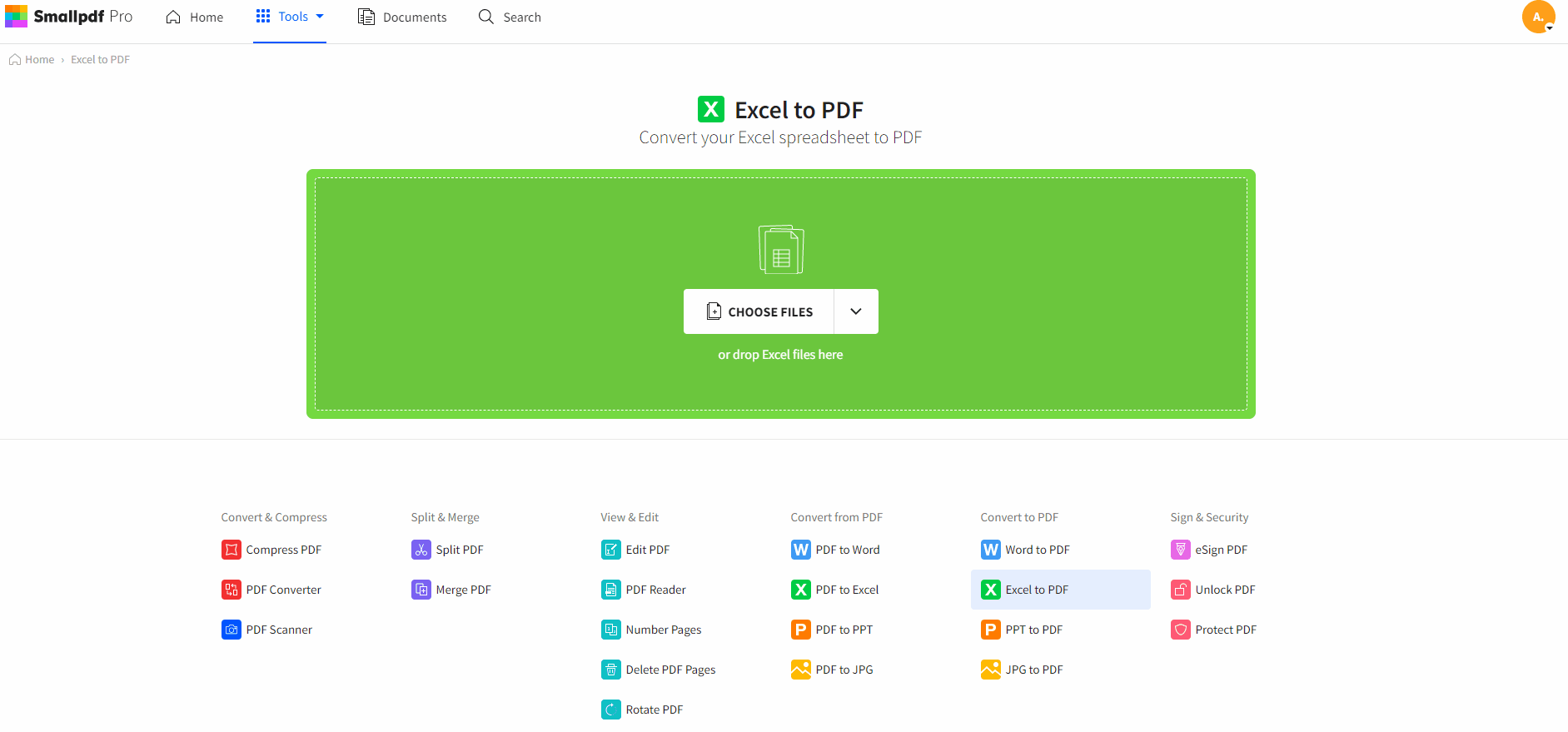This screenshot has width=1568, height=732.
Task: Click the 'Delete PDF Pages' text label
Action: click(x=671, y=670)
